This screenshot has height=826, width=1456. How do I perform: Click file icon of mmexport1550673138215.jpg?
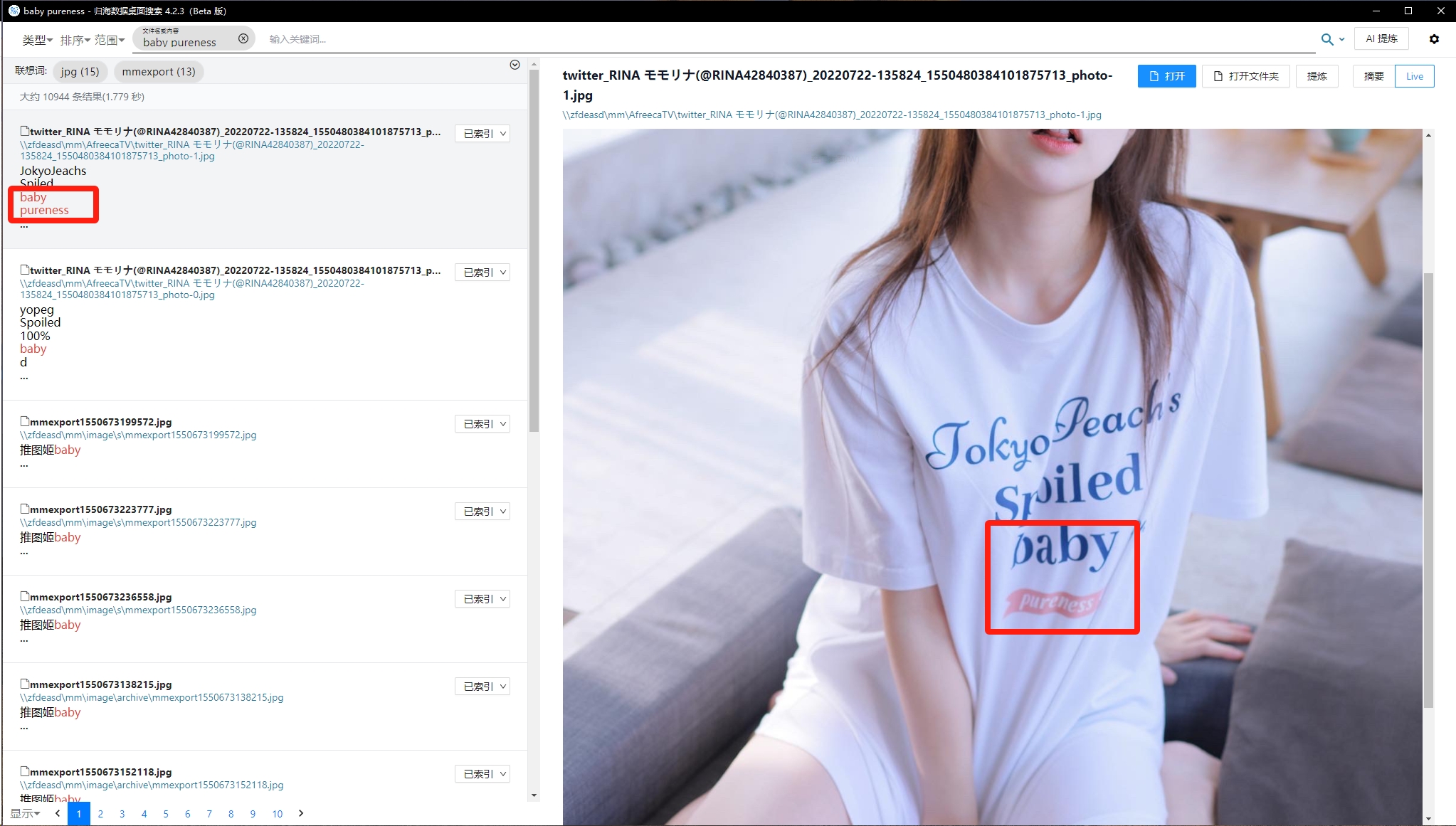point(25,684)
